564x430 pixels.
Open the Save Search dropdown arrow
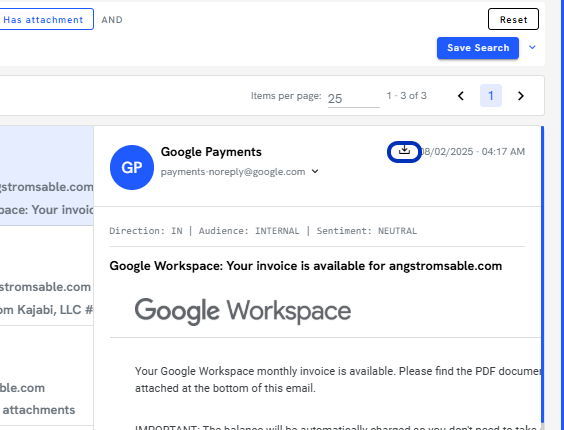pos(532,47)
